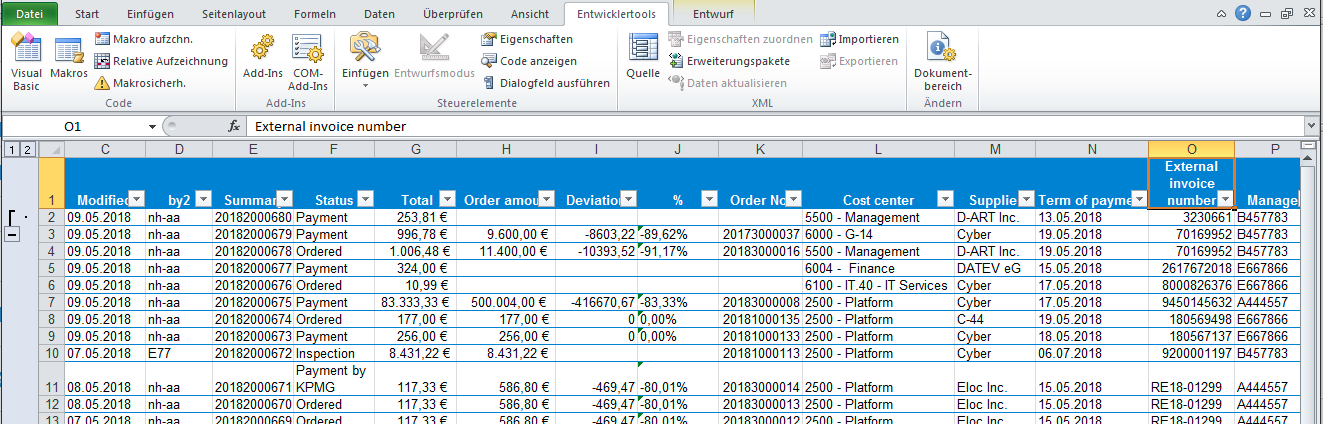
Task: Open the Dokumentbereich panel
Action: click(x=942, y=62)
